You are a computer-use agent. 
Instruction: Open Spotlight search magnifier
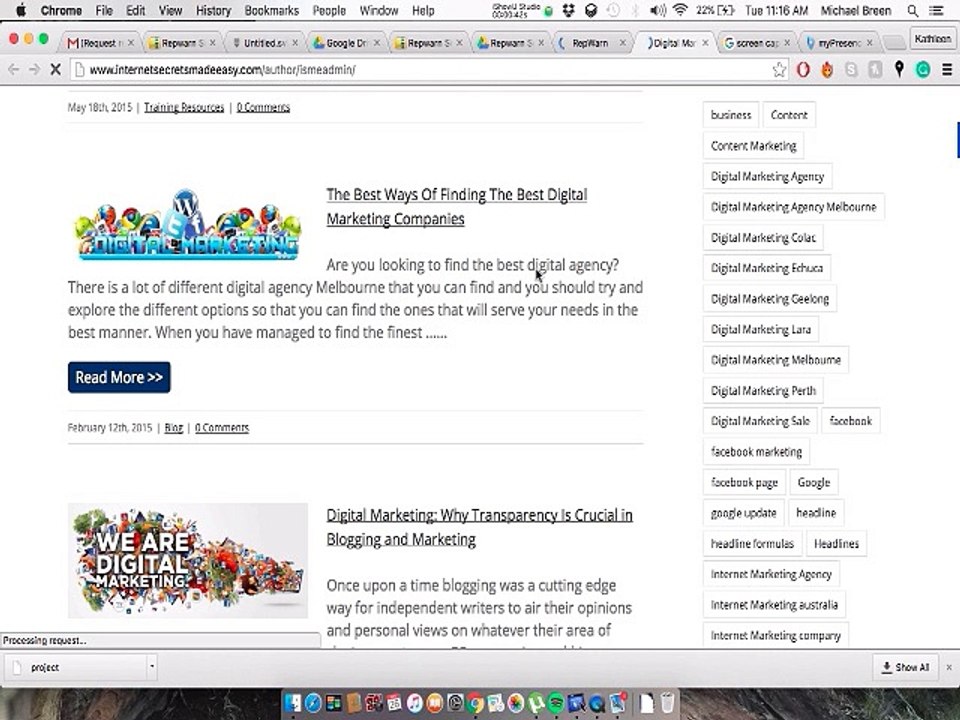(912, 10)
